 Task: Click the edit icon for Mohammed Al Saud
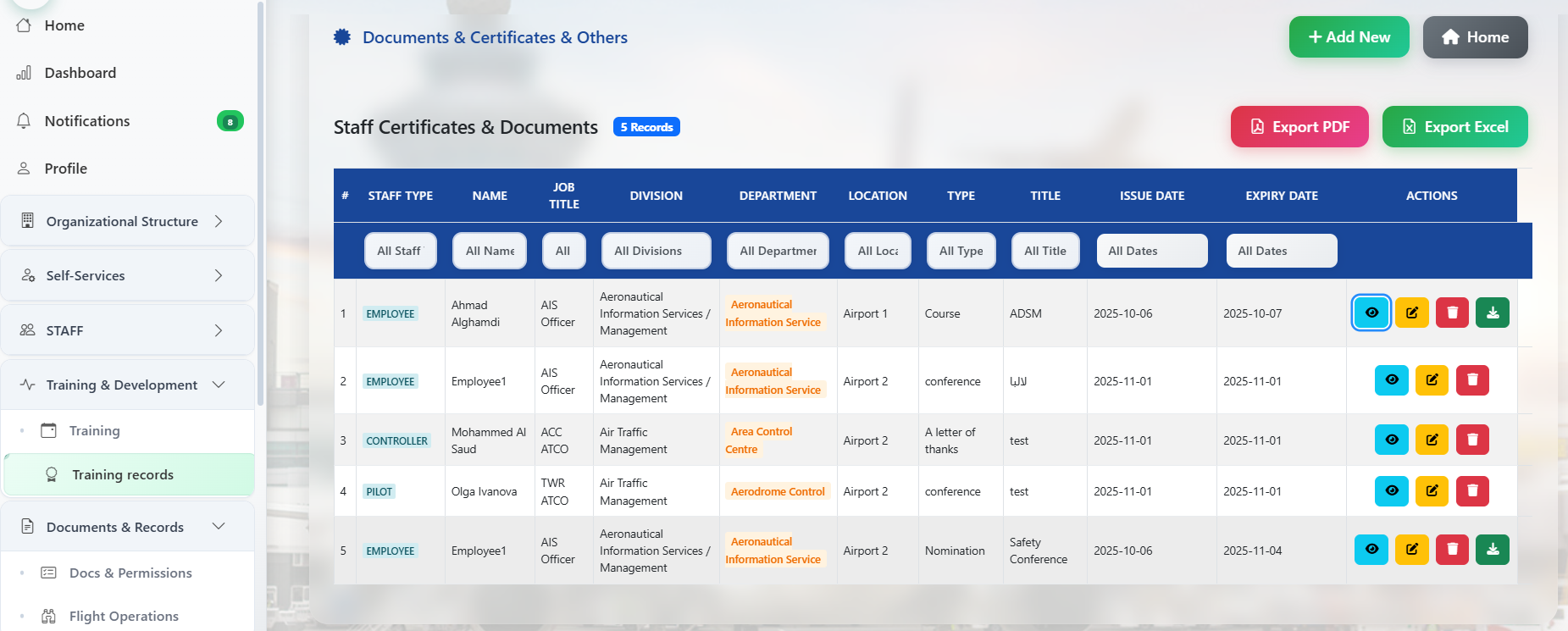tap(1432, 440)
